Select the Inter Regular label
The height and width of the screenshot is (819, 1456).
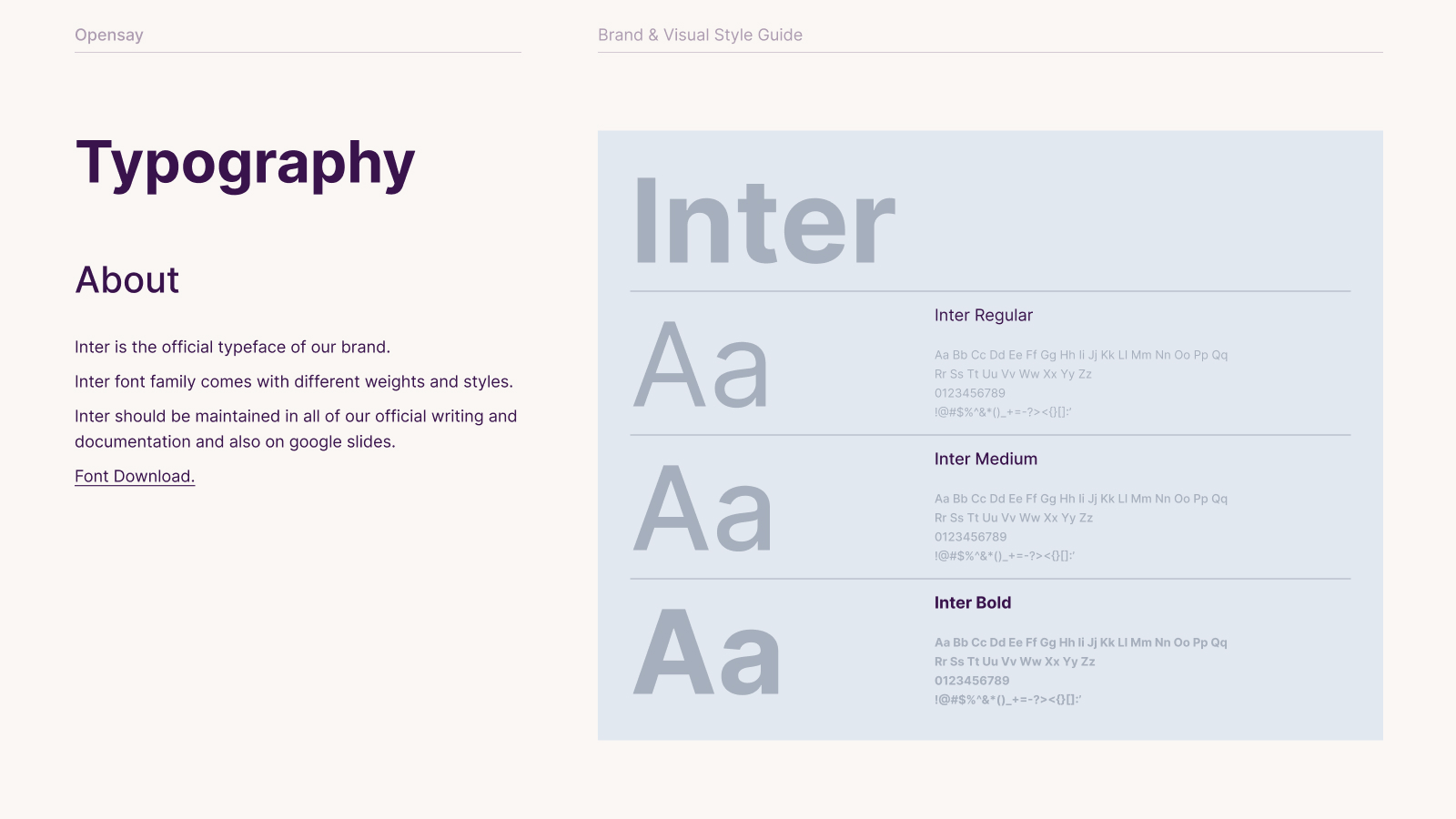(983, 315)
